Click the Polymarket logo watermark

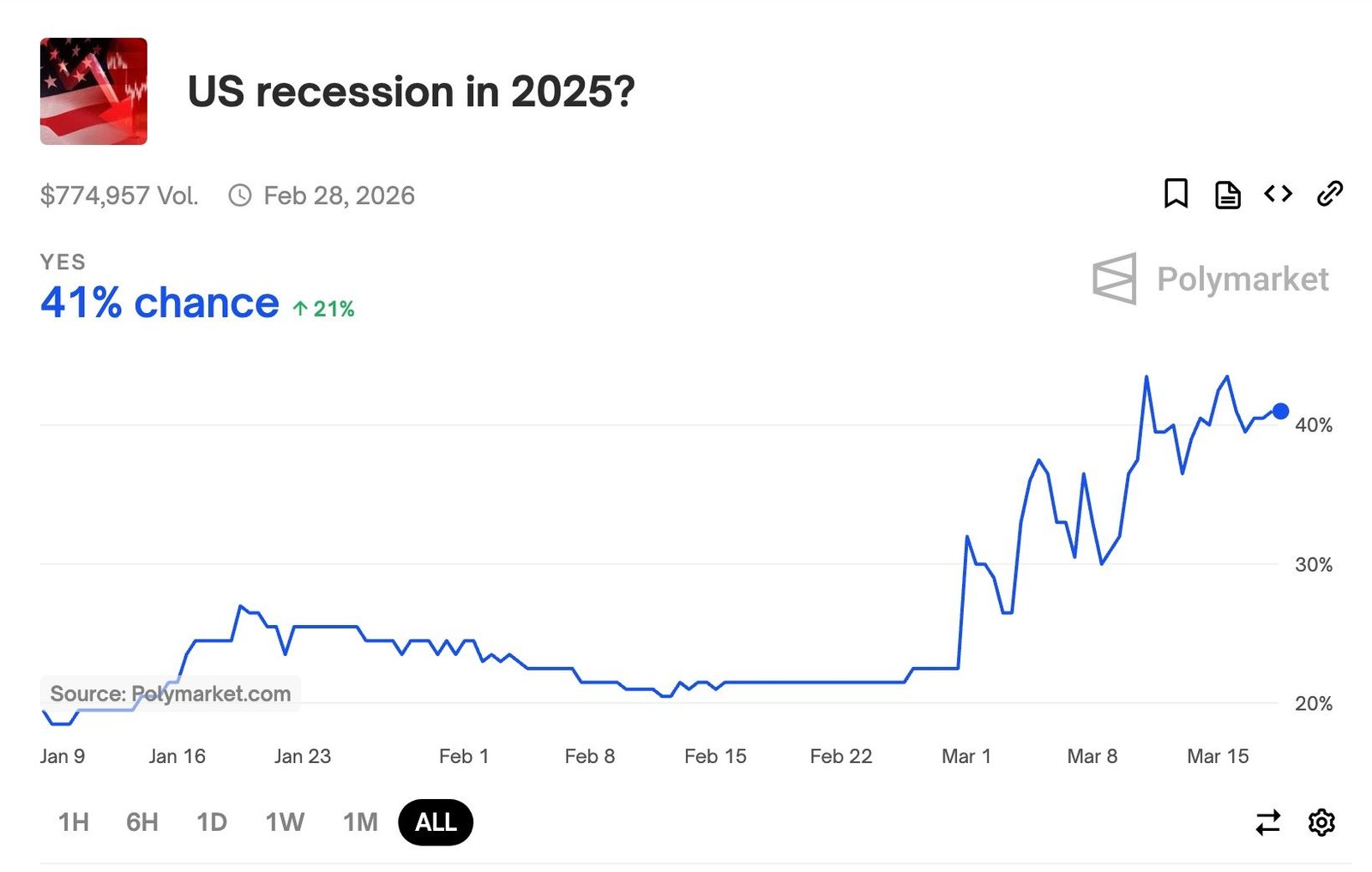[x=1211, y=279]
